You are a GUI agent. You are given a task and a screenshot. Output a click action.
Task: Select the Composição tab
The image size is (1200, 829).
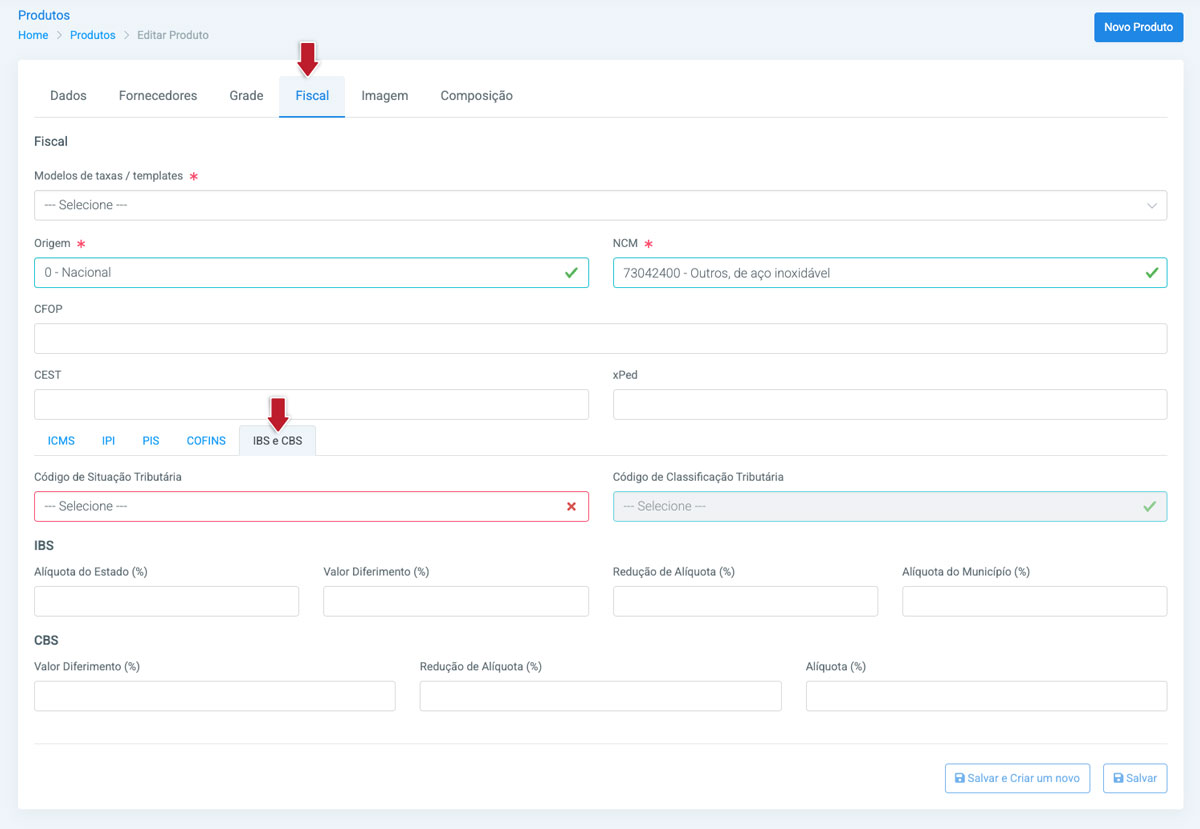coord(476,96)
